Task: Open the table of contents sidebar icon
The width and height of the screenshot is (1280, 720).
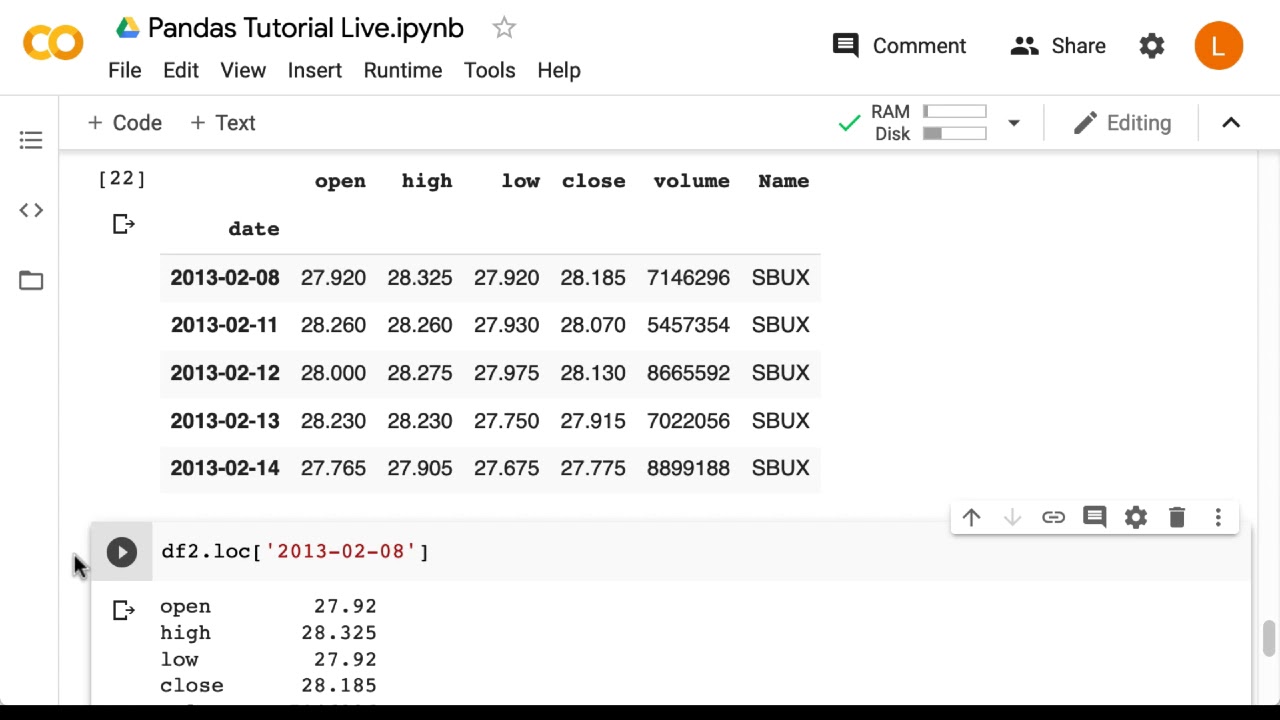Action: click(x=31, y=140)
